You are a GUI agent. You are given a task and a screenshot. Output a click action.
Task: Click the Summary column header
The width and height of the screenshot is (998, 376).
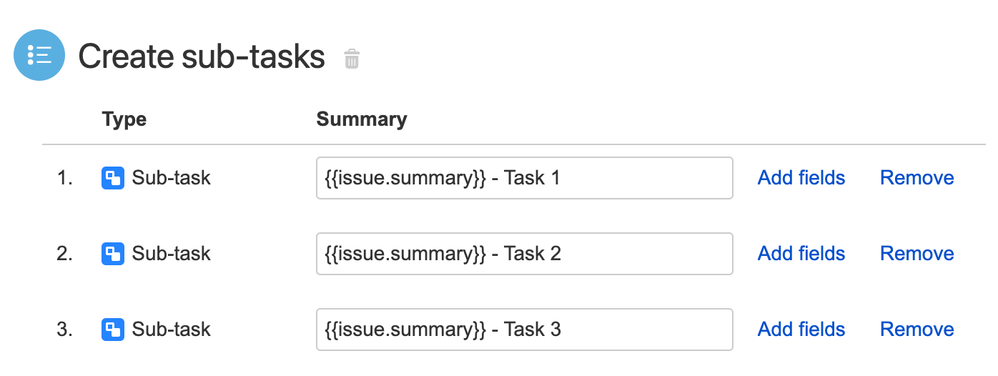pos(362,120)
